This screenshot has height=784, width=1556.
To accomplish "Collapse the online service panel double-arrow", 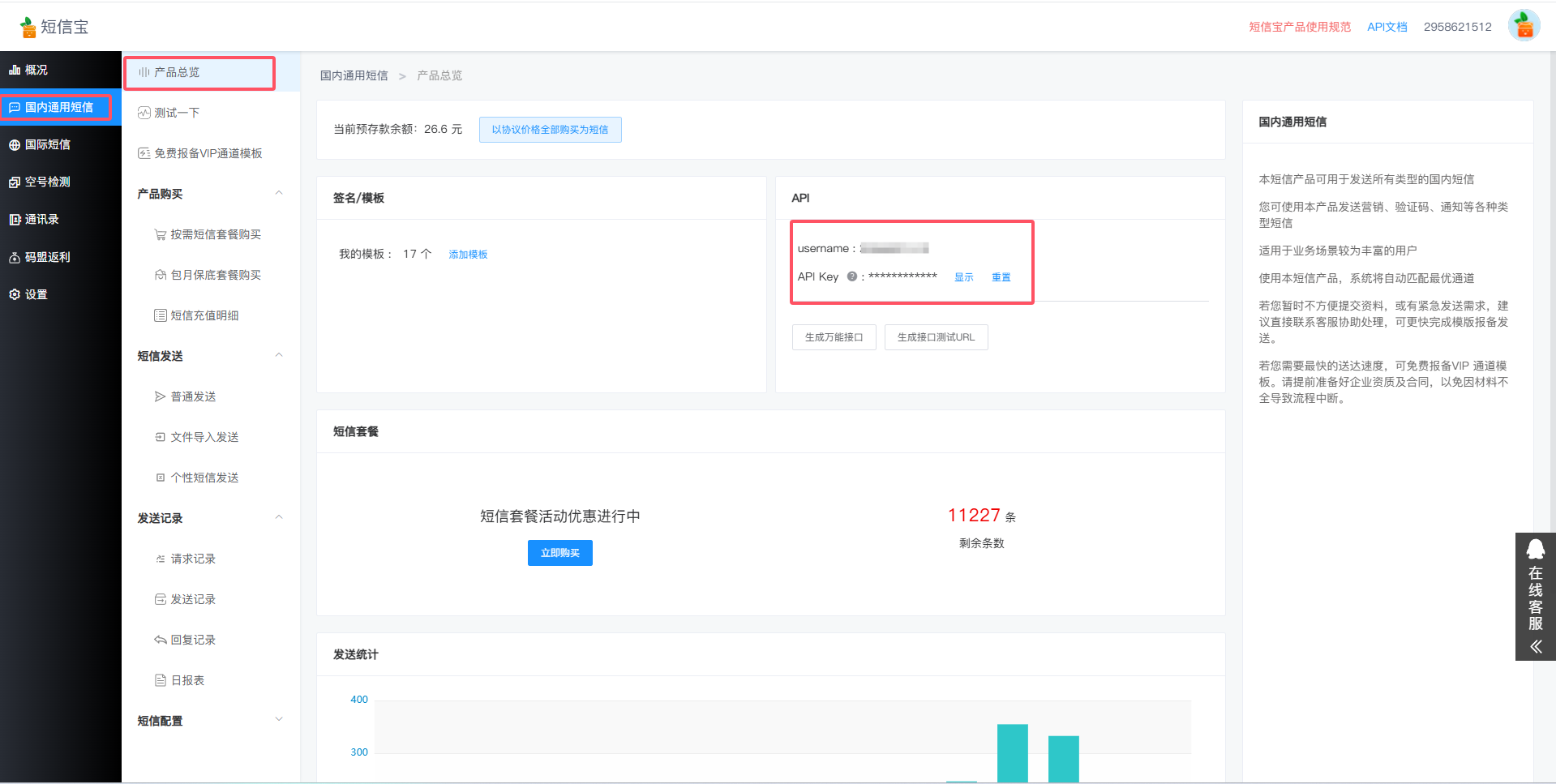I will (1535, 646).
